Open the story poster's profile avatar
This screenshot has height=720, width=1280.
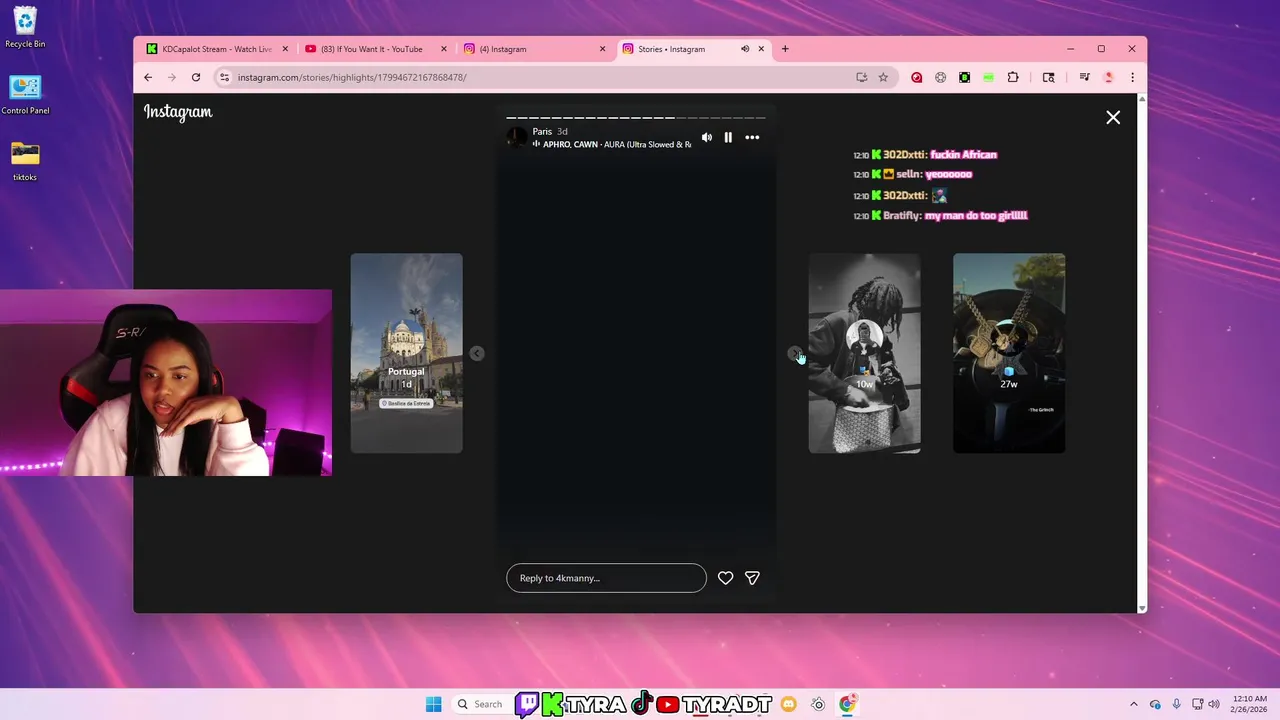517,137
